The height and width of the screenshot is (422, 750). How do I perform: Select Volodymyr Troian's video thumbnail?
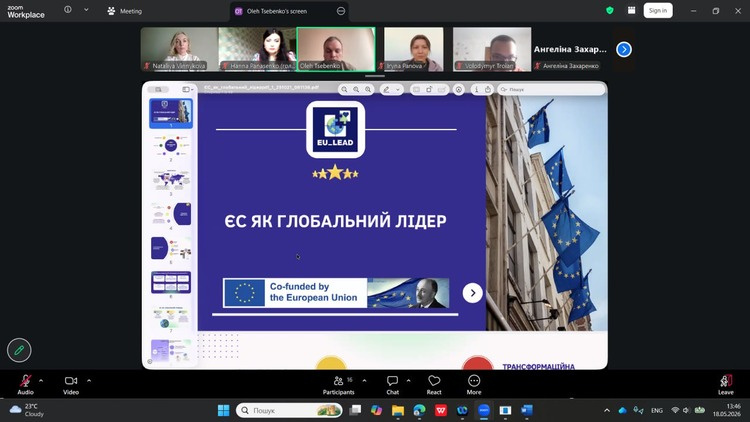point(492,49)
